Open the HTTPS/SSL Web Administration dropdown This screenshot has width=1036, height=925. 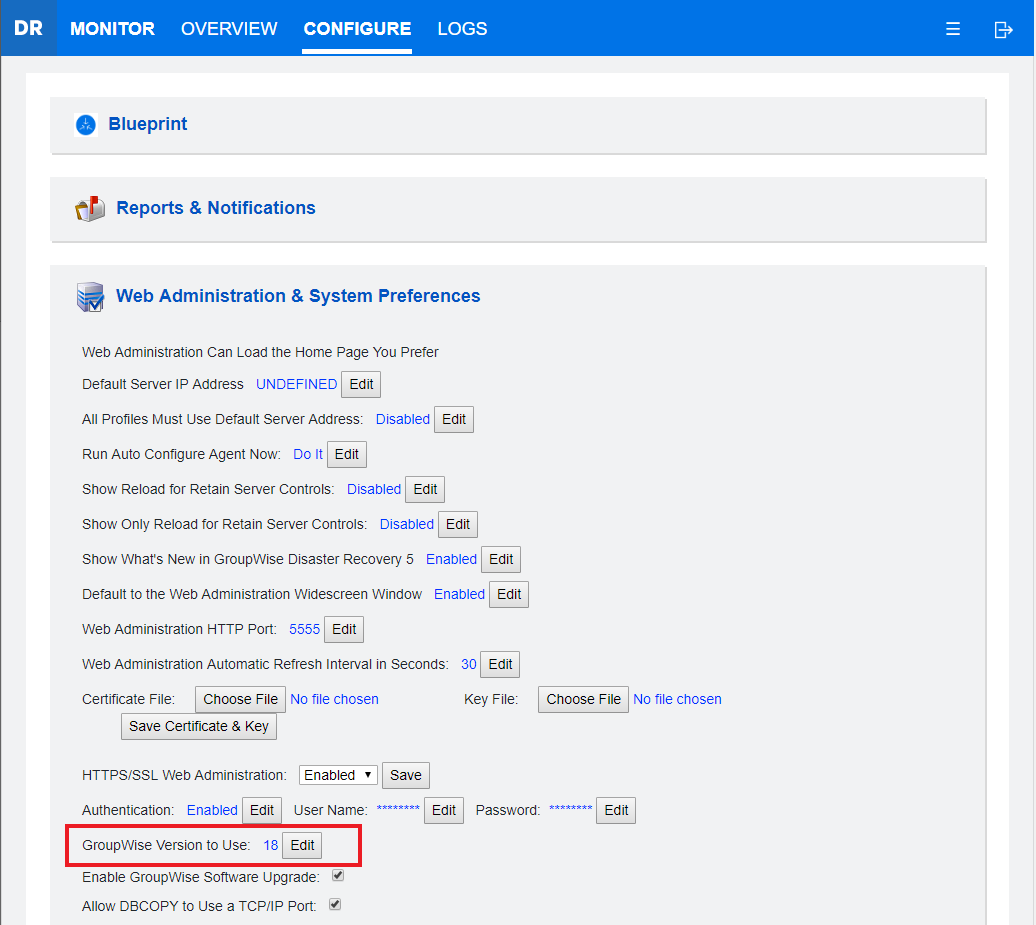pyautogui.click(x=338, y=775)
